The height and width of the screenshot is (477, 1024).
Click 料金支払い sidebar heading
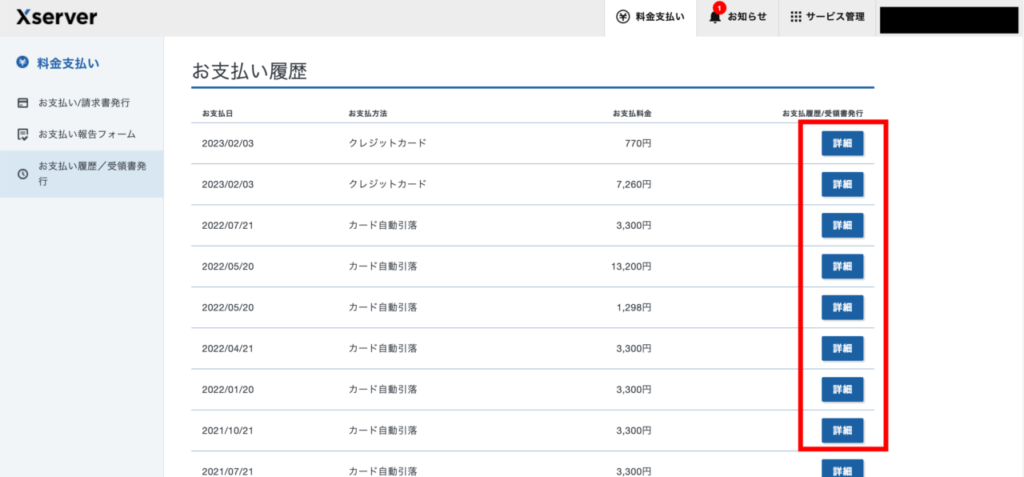point(69,62)
